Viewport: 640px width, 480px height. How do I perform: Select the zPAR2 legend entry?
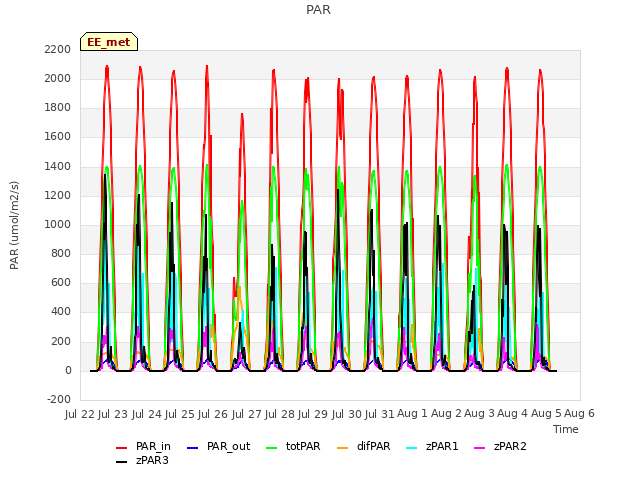point(500,447)
